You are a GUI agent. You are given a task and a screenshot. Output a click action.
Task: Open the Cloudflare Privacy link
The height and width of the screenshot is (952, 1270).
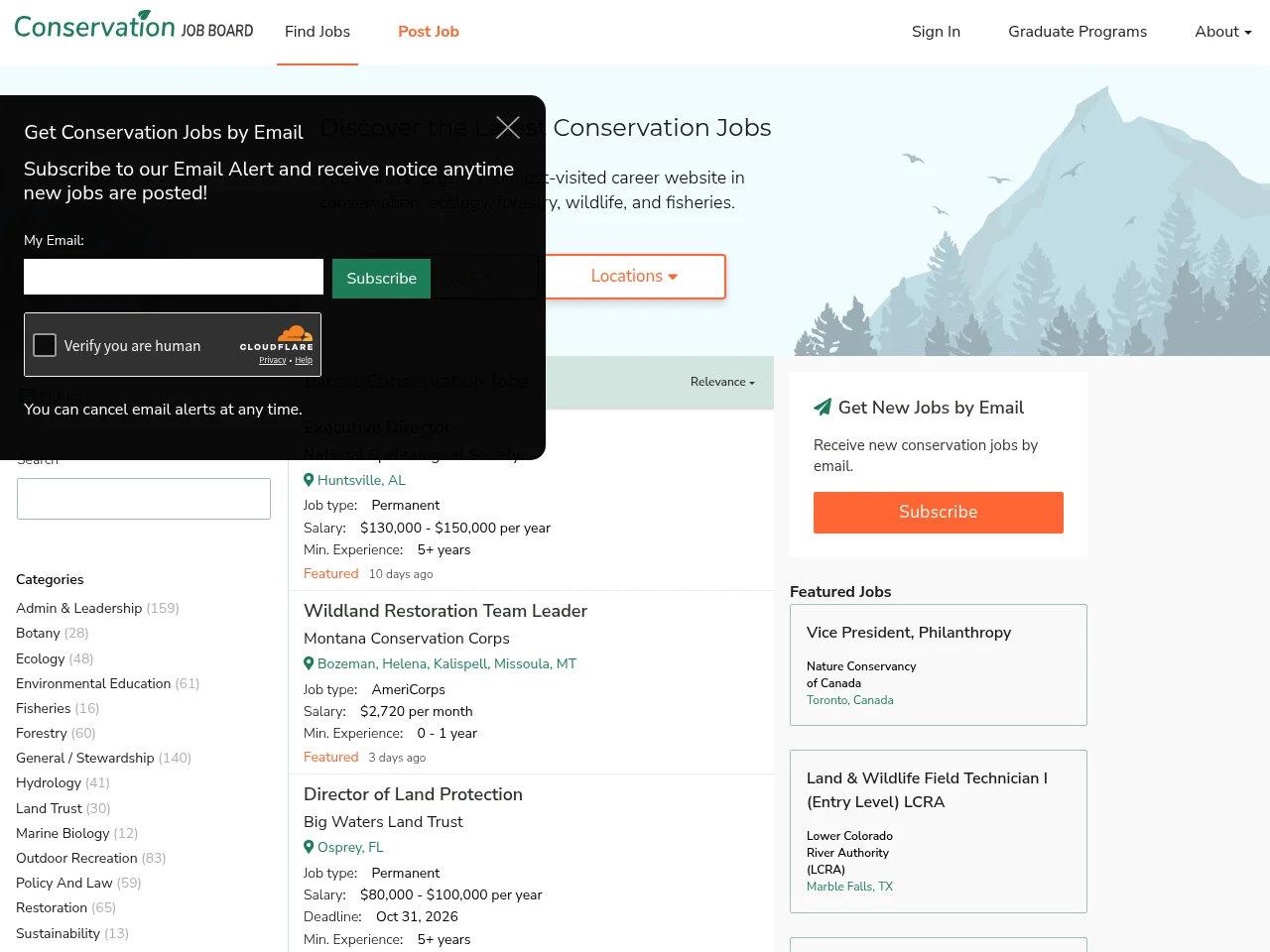point(273,360)
